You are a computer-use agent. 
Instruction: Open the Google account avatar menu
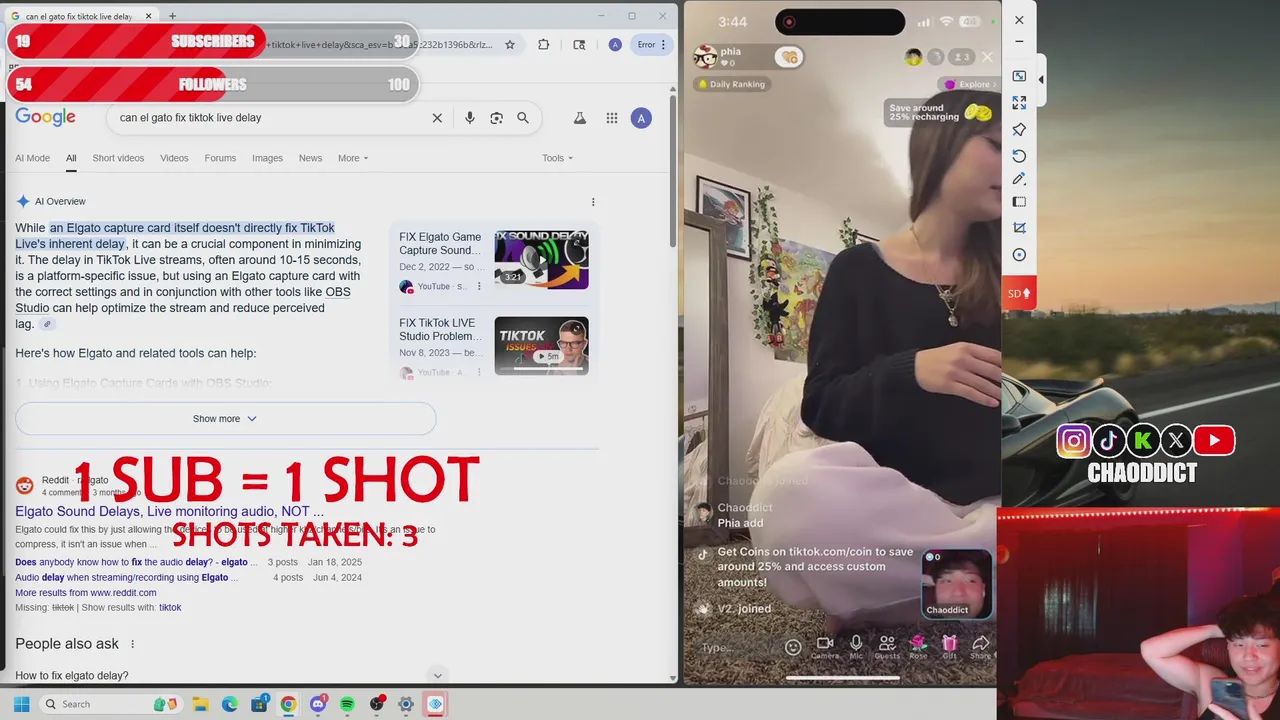[x=642, y=118]
